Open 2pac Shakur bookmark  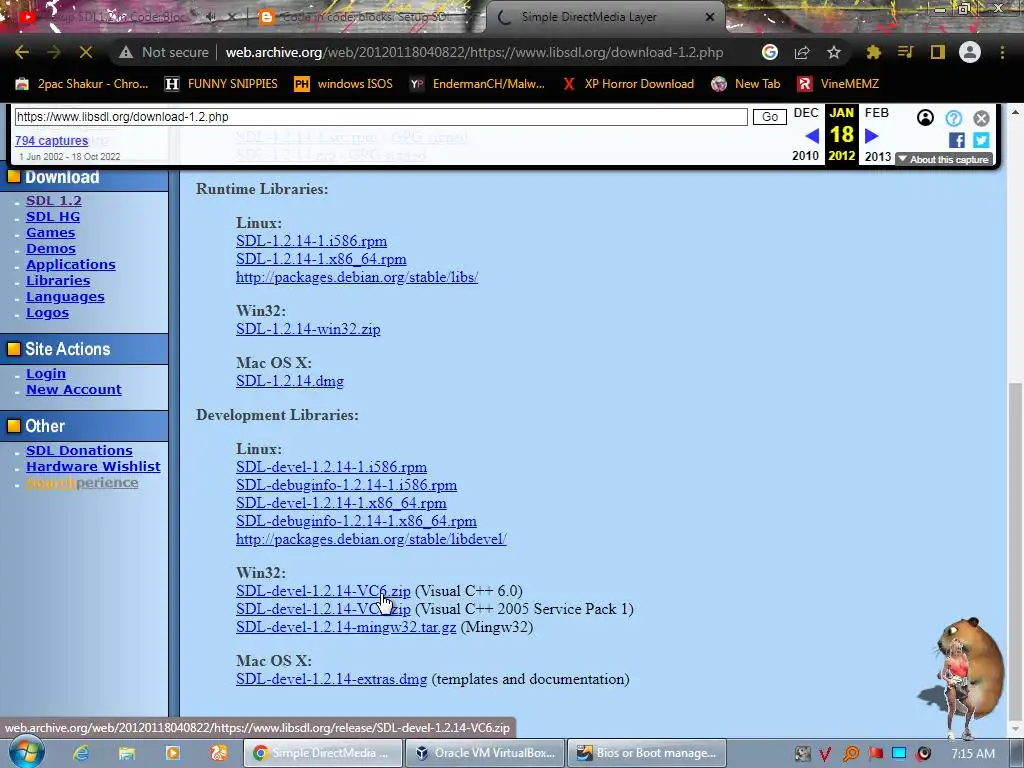pyautogui.click(x=83, y=84)
